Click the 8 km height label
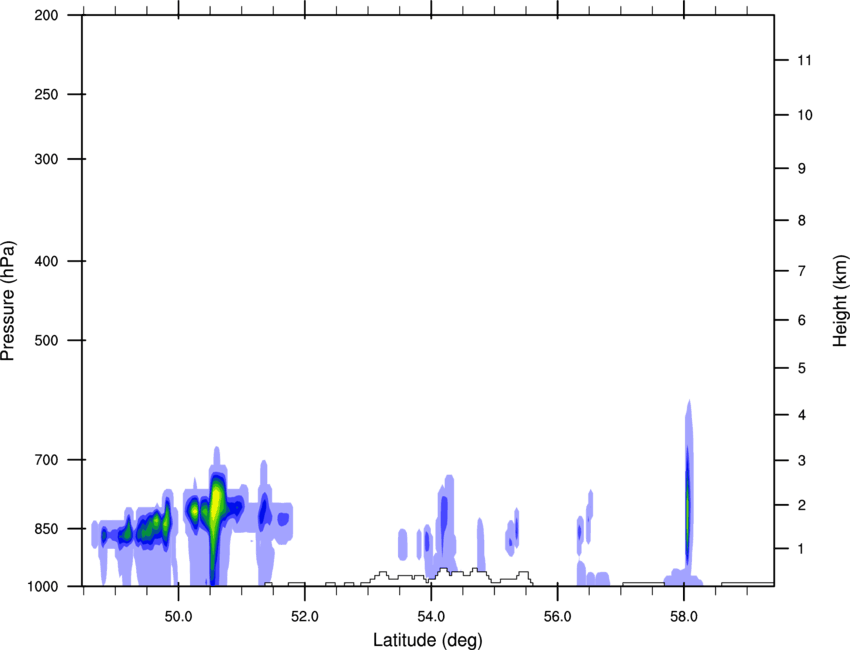 (x=802, y=220)
